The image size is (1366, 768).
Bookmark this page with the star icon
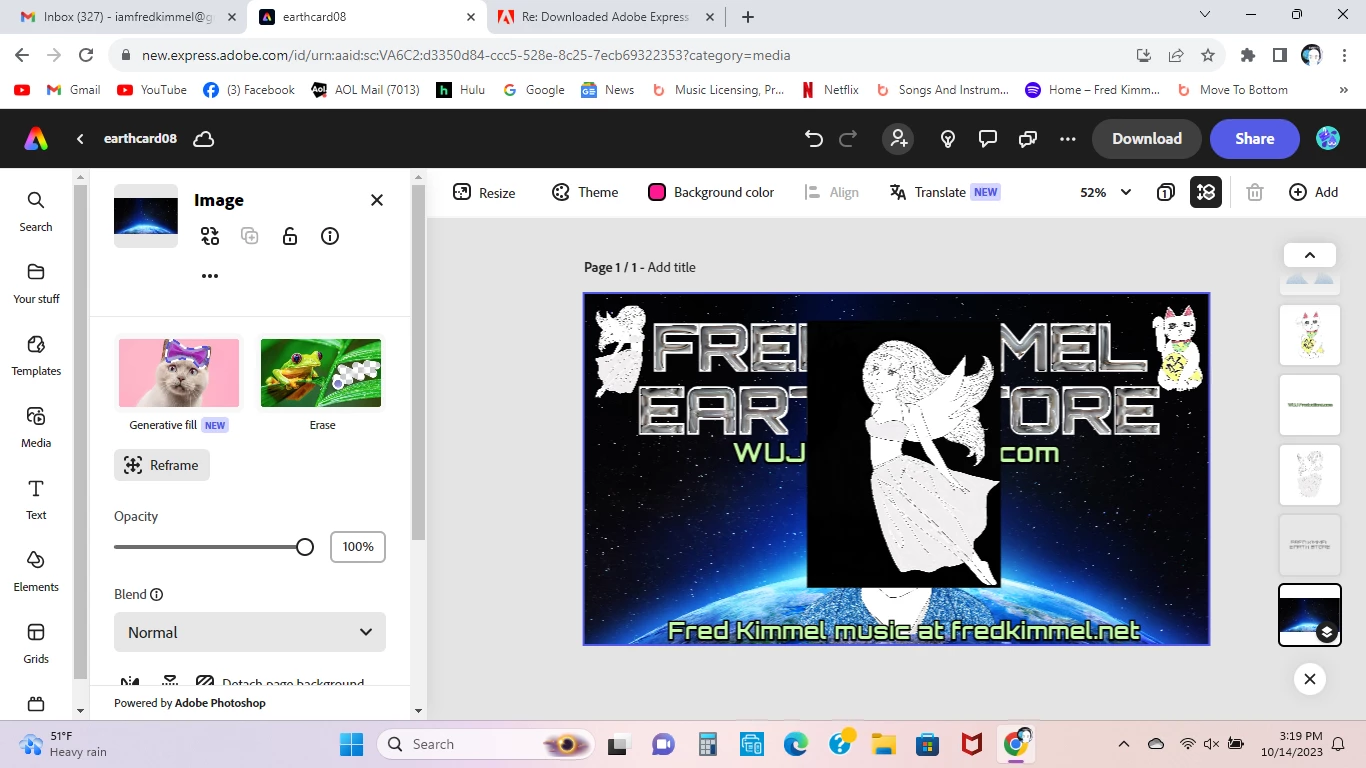point(1208,55)
